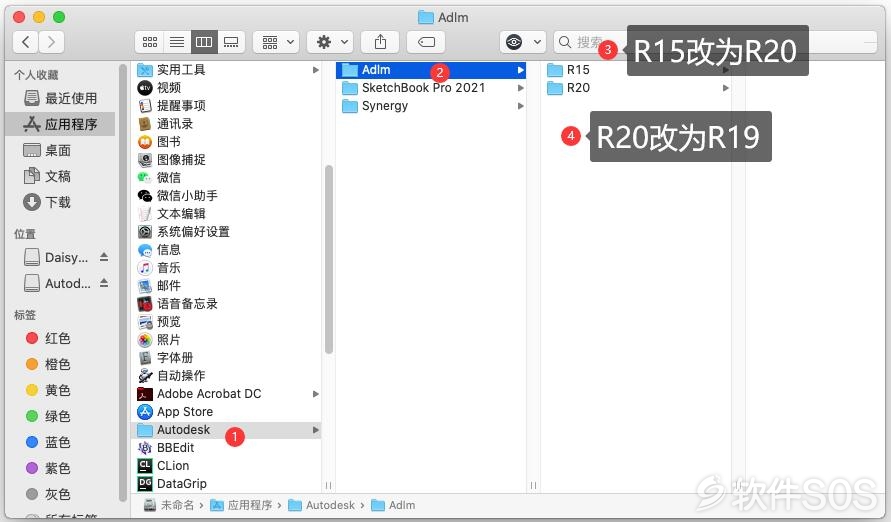
Task: Expand the R20 folder arrow
Action: pos(726,88)
